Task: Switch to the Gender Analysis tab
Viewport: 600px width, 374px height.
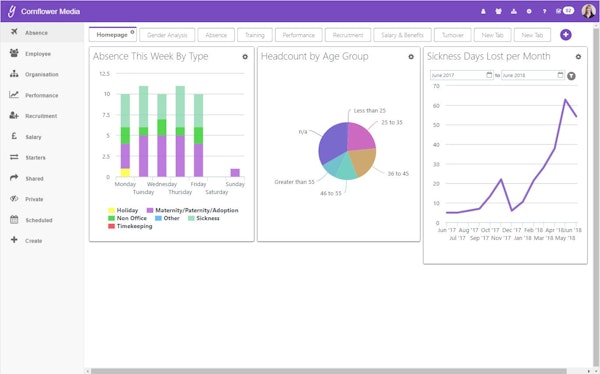Action: pyautogui.click(x=167, y=35)
